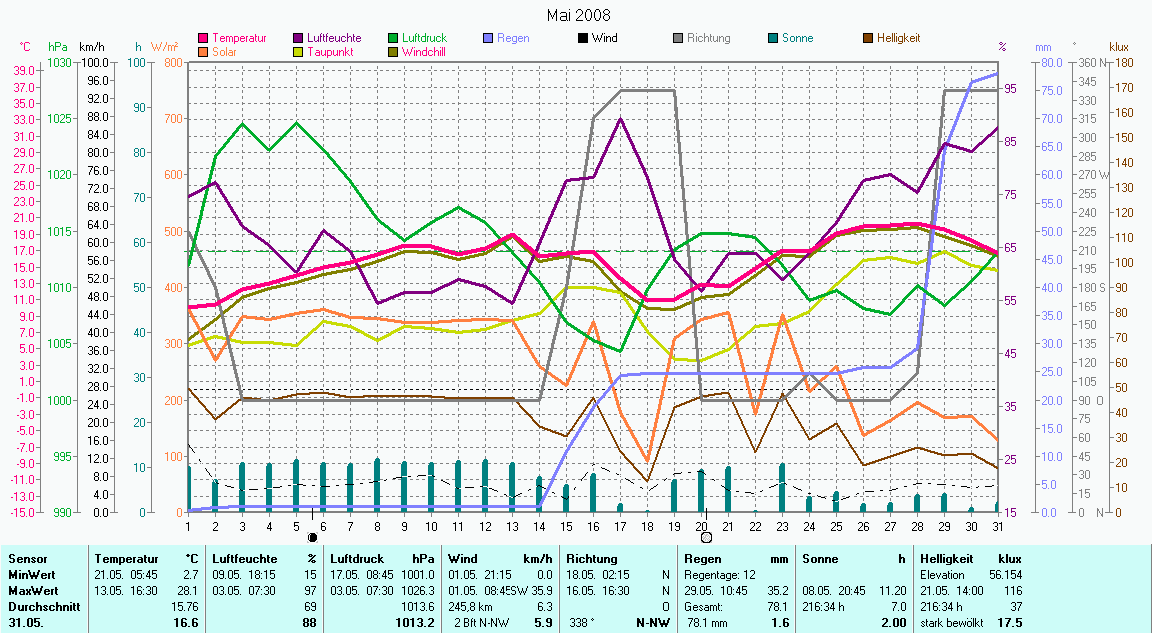This screenshot has width=1152, height=633.
Task: Click the teal Sonne legend swatch
Action: (773, 38)
